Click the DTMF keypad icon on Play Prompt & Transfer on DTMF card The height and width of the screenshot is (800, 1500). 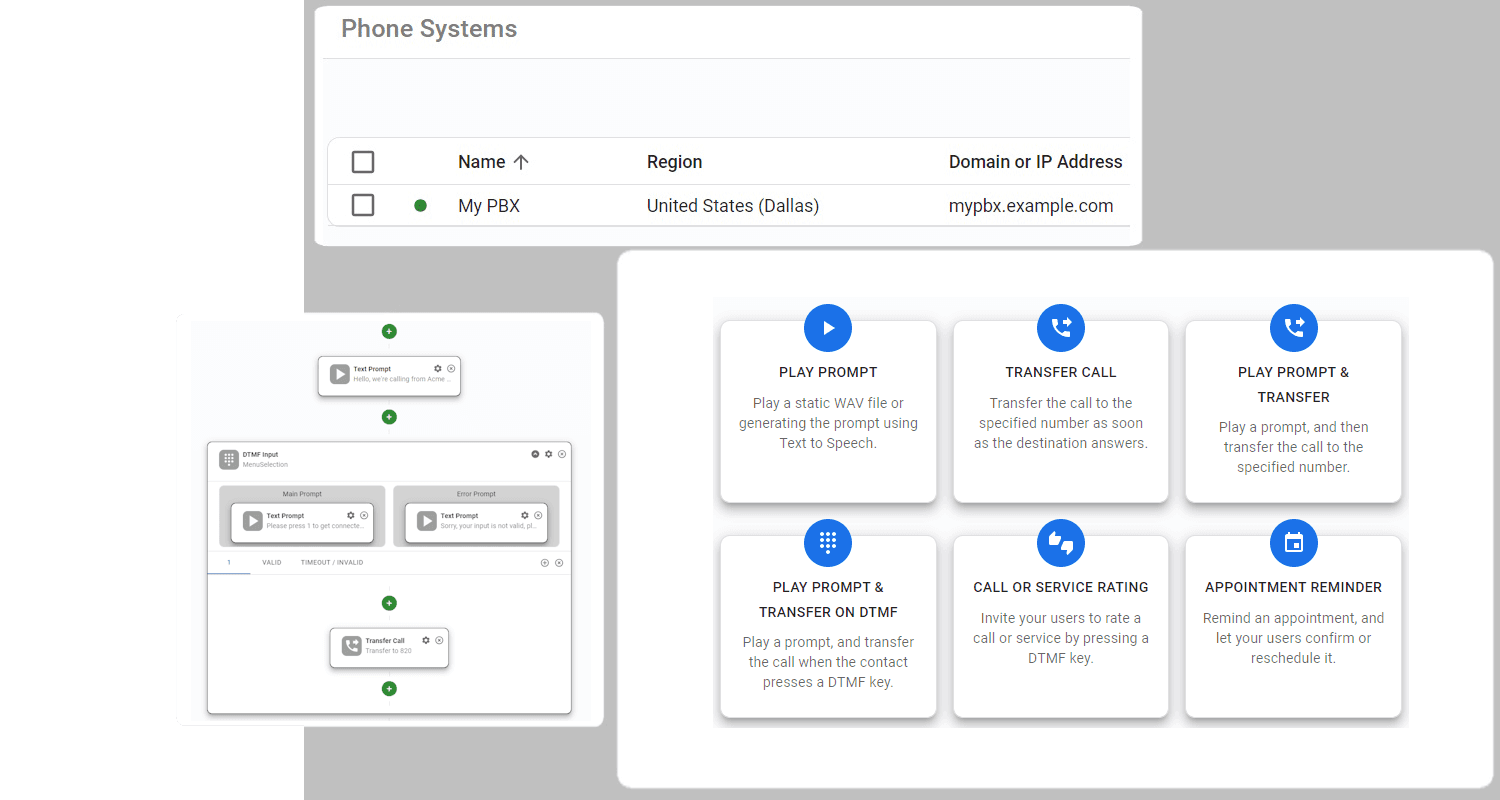click(x=828, y=543)
